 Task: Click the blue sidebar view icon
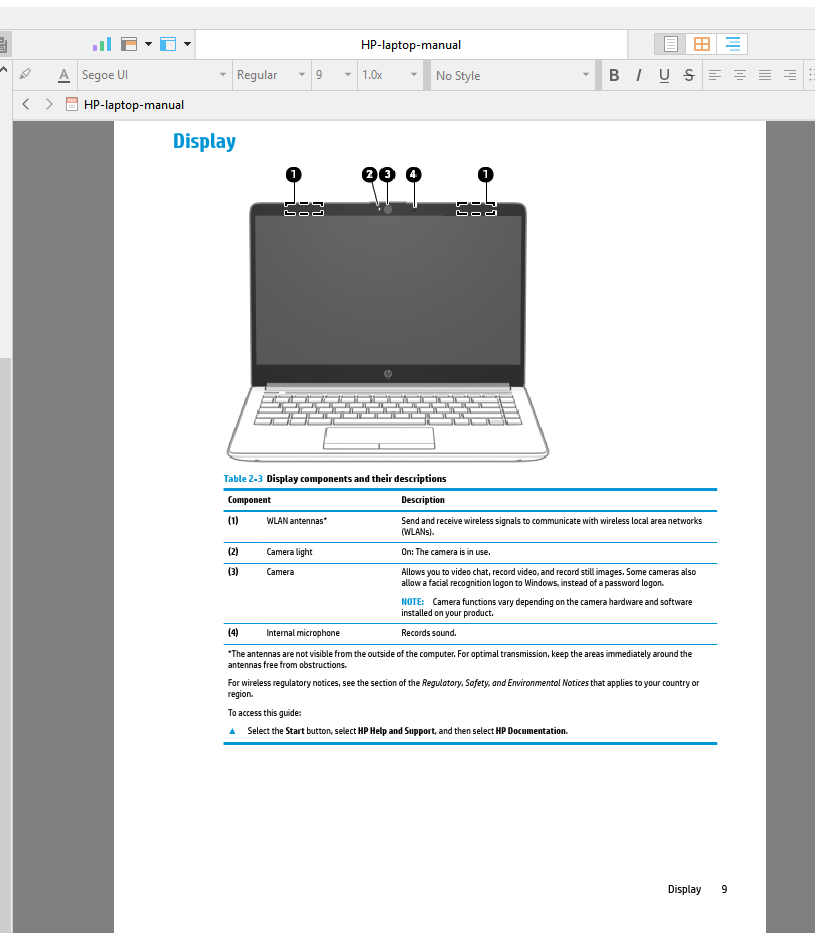[x=168, y=45]
